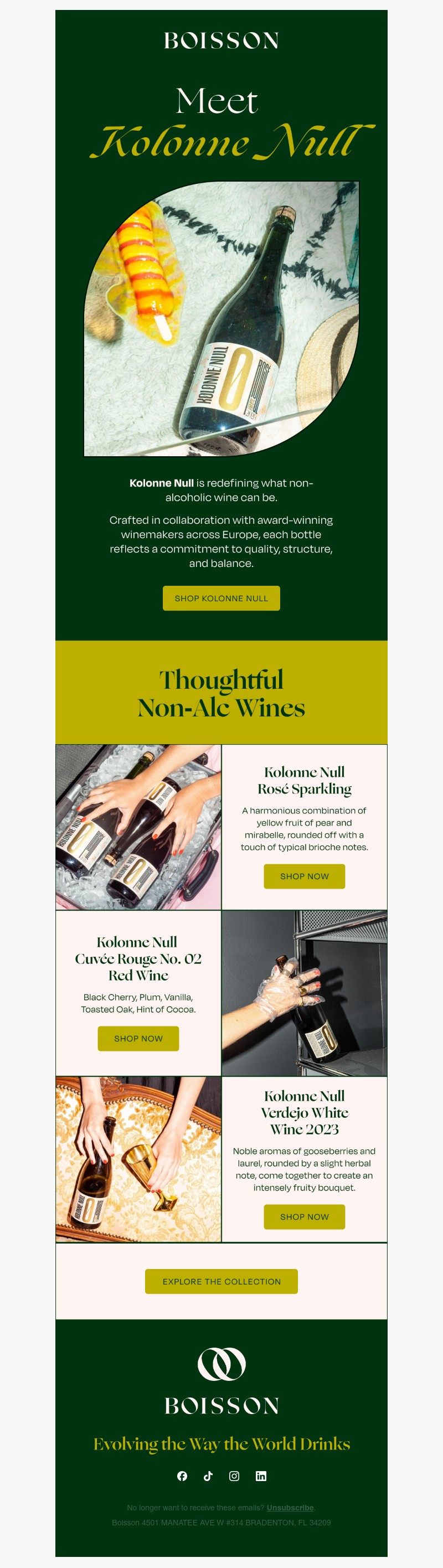This screenshot has height=1568, width=443.
Task: Open the LinkedIn icon in footer
Action: 261,1476
